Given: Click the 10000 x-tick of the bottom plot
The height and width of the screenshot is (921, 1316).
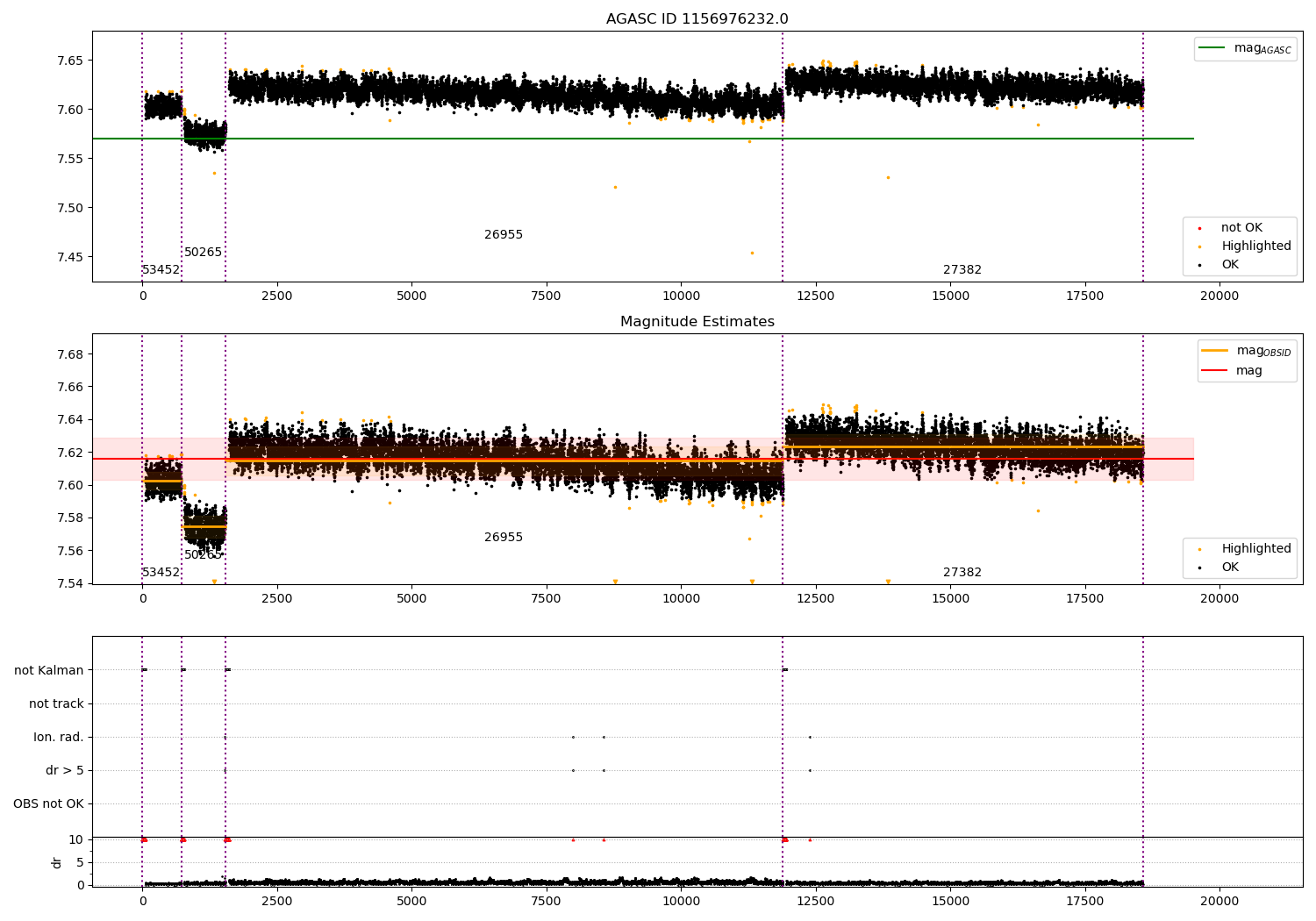Looking at the screenshot, I should (x=681, y=901).
